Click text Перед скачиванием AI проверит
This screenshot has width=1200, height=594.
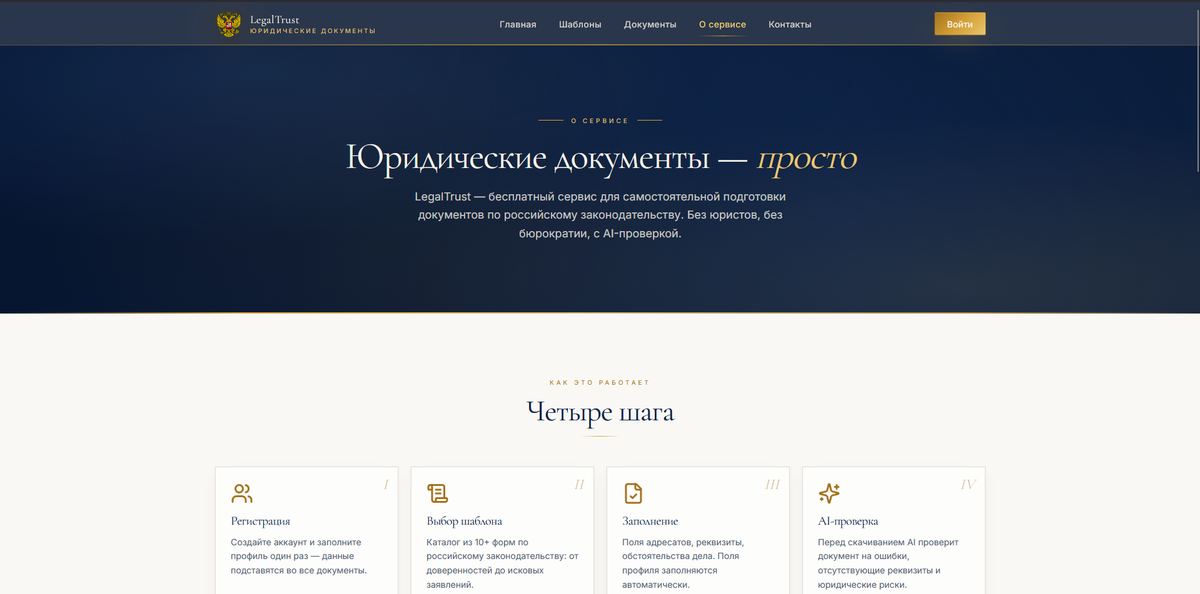888,563
